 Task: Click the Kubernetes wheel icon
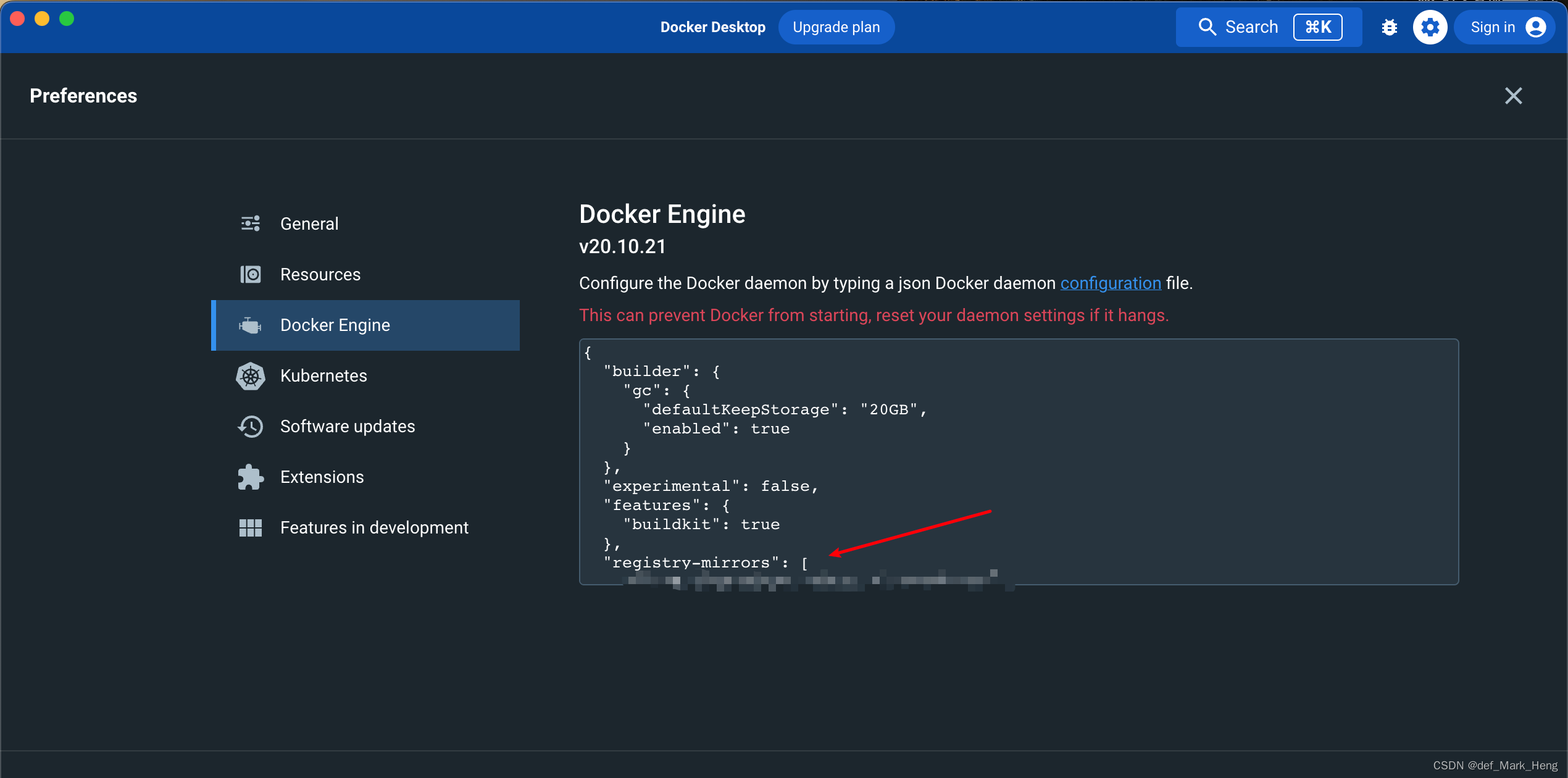tap(250, 375)
